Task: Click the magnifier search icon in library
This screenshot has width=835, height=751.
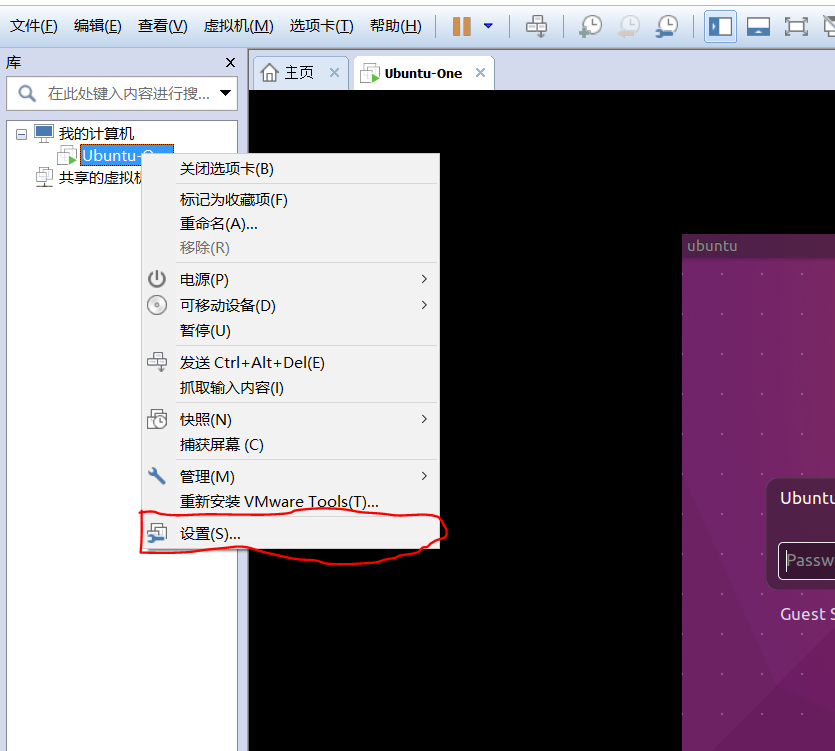Action: coord(27,94)
